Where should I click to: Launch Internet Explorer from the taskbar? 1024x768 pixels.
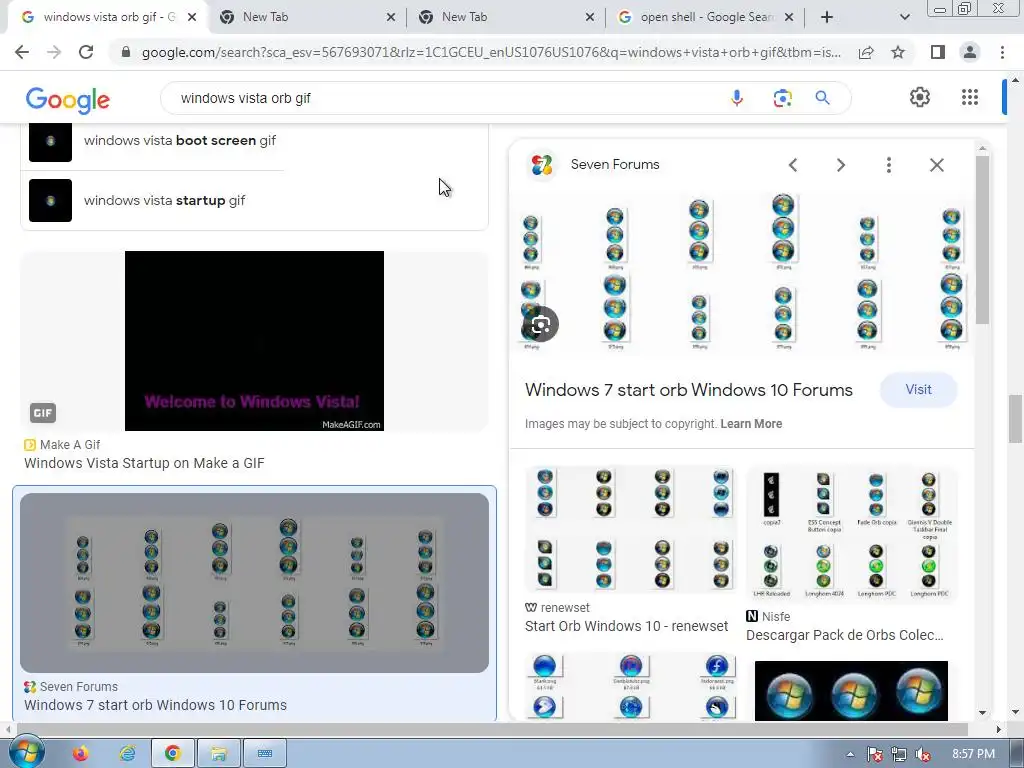pyautogui.click(x=127, y=754)
